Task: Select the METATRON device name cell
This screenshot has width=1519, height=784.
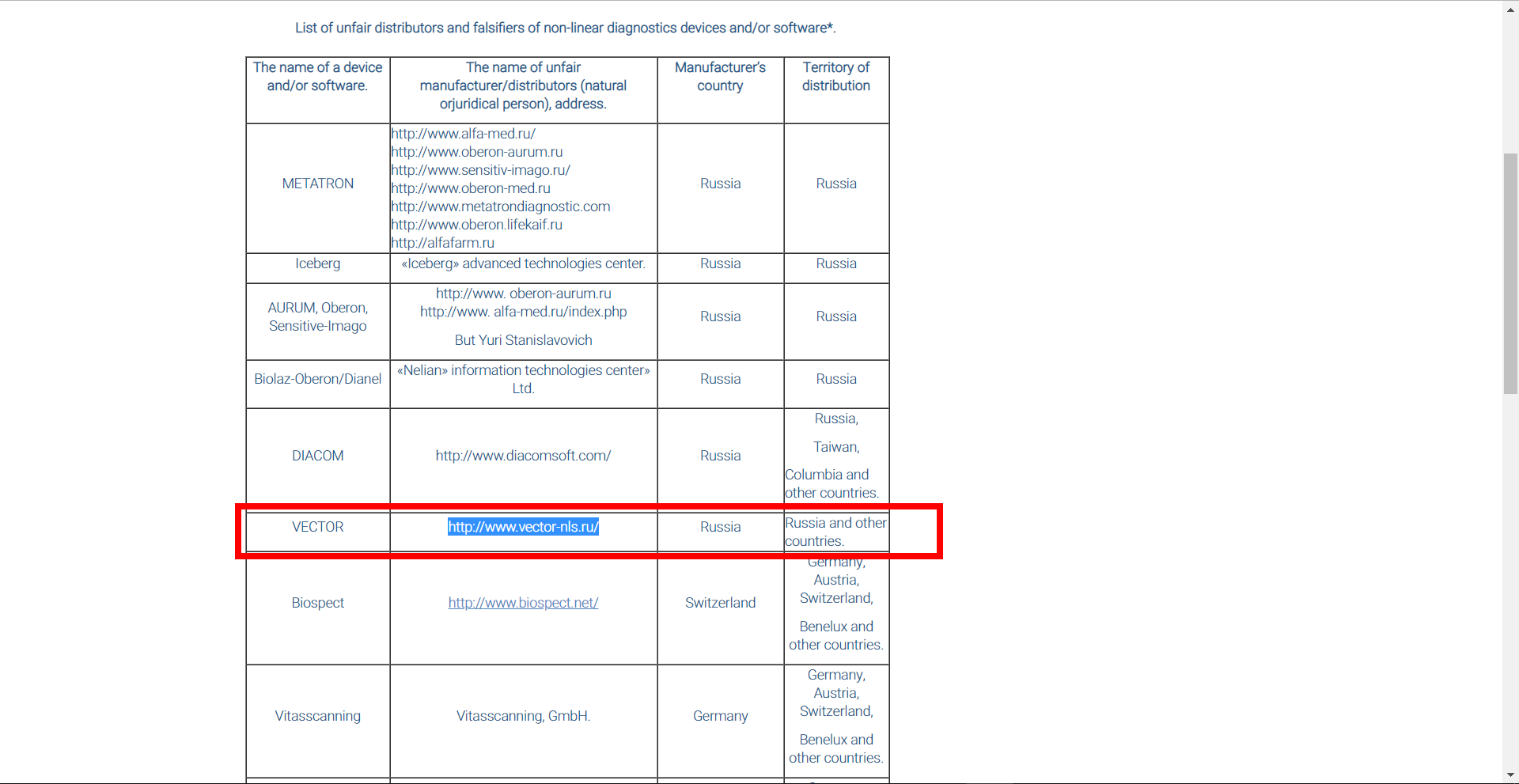Action: (317, 184)
